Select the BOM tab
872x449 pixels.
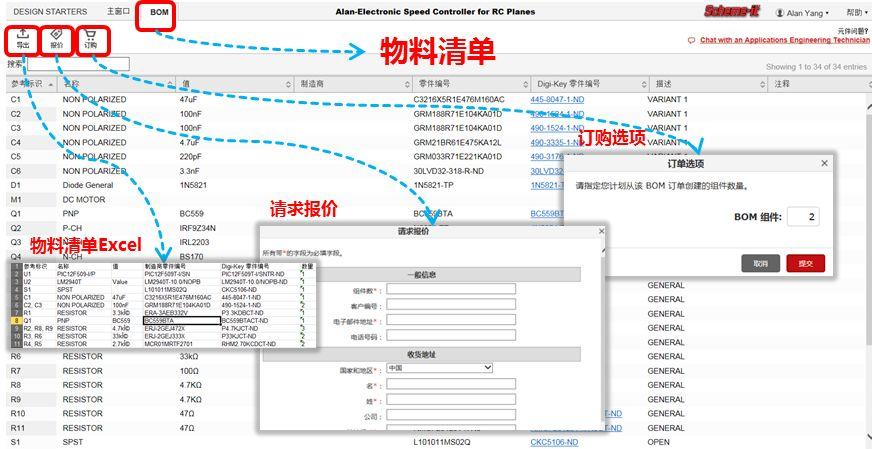[159, 12]
